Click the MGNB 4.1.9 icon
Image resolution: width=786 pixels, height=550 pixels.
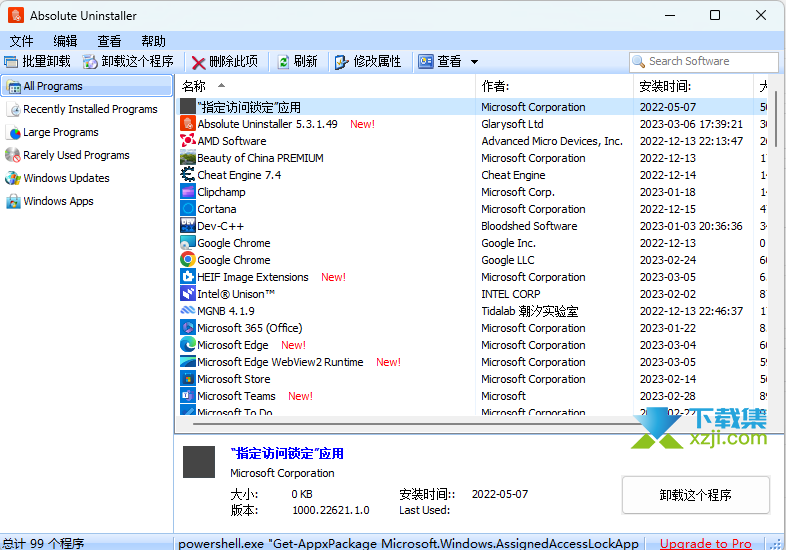coord(188,311)
